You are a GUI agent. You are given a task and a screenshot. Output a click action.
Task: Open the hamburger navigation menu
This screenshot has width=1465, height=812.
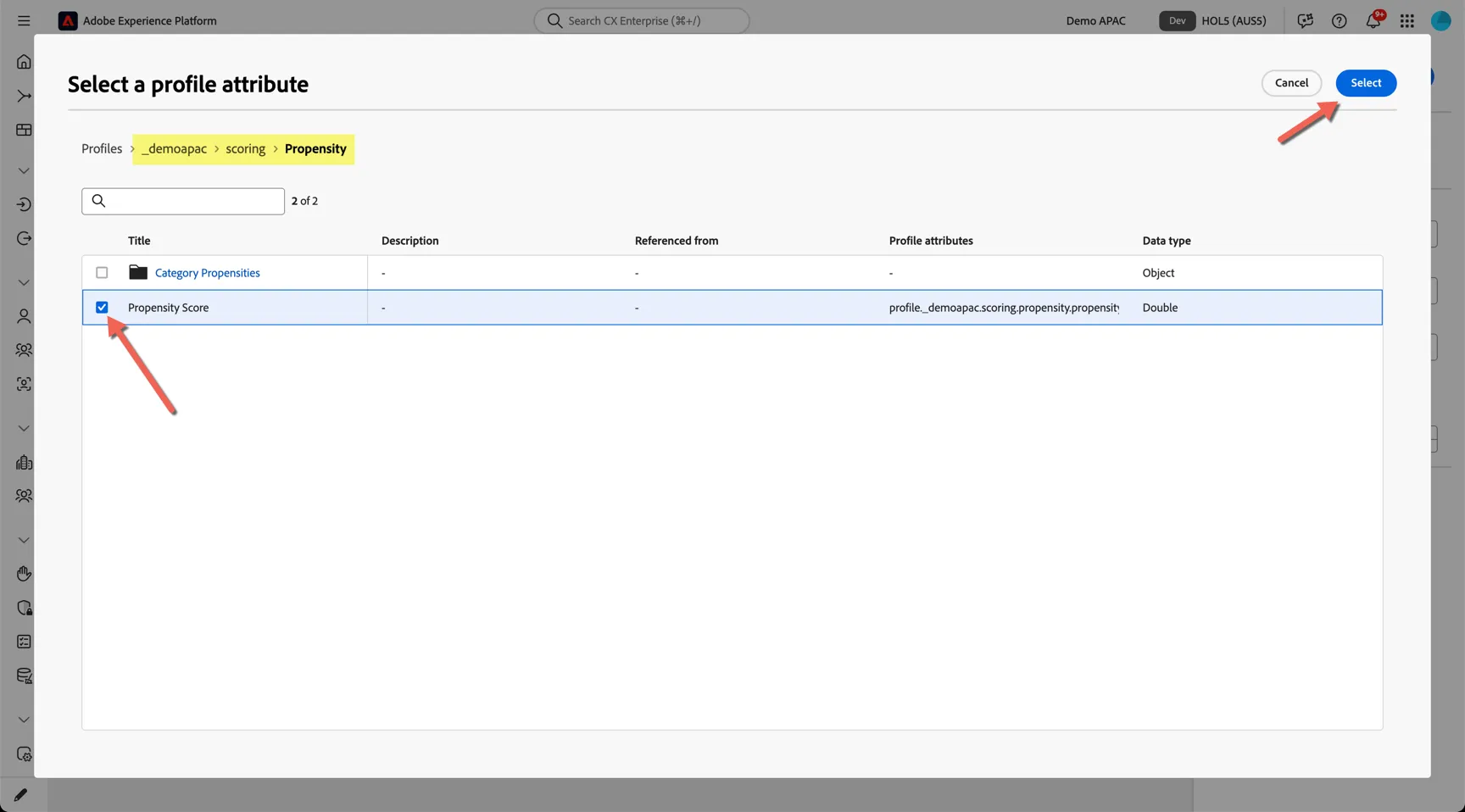(24, 20)
